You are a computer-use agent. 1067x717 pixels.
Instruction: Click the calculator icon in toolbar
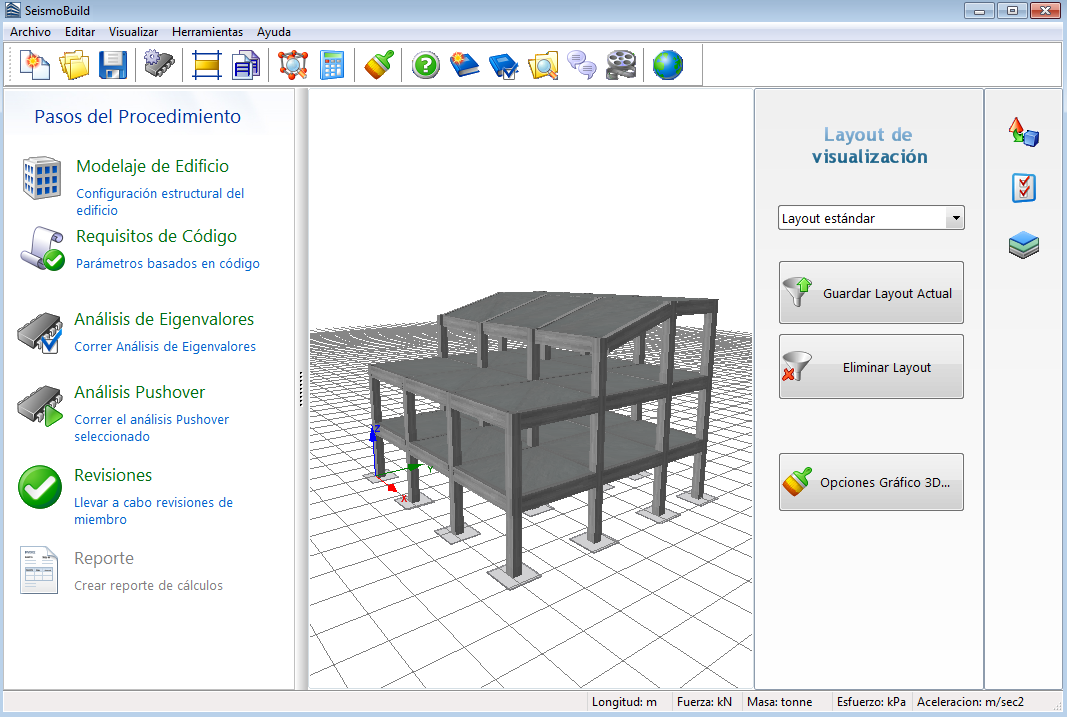[x=331, y=66]
